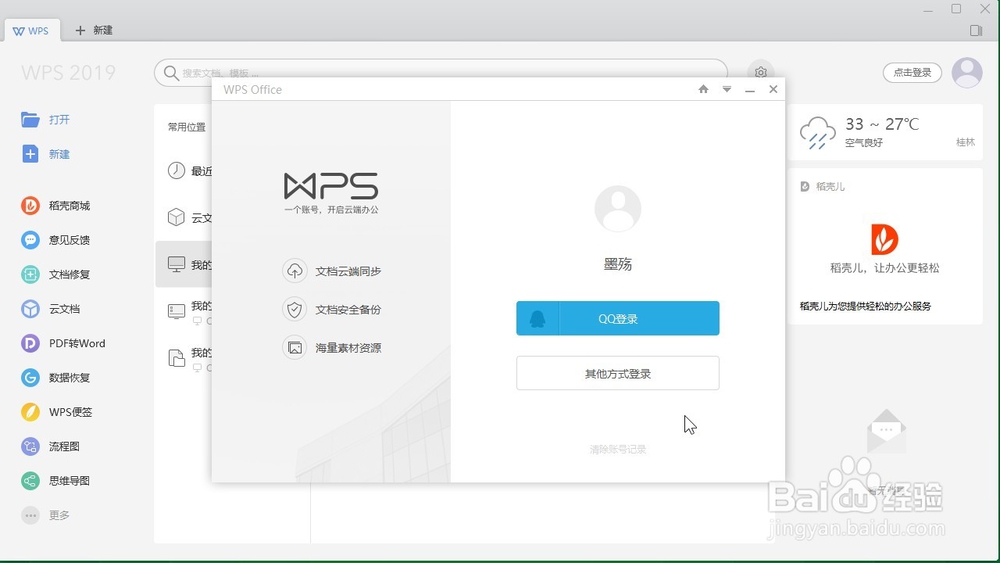Viewport: 1000px width, 563px height.
Task: Click the 墨殇 account avatar
Action: pyautogui.click(x=617, y=209)
